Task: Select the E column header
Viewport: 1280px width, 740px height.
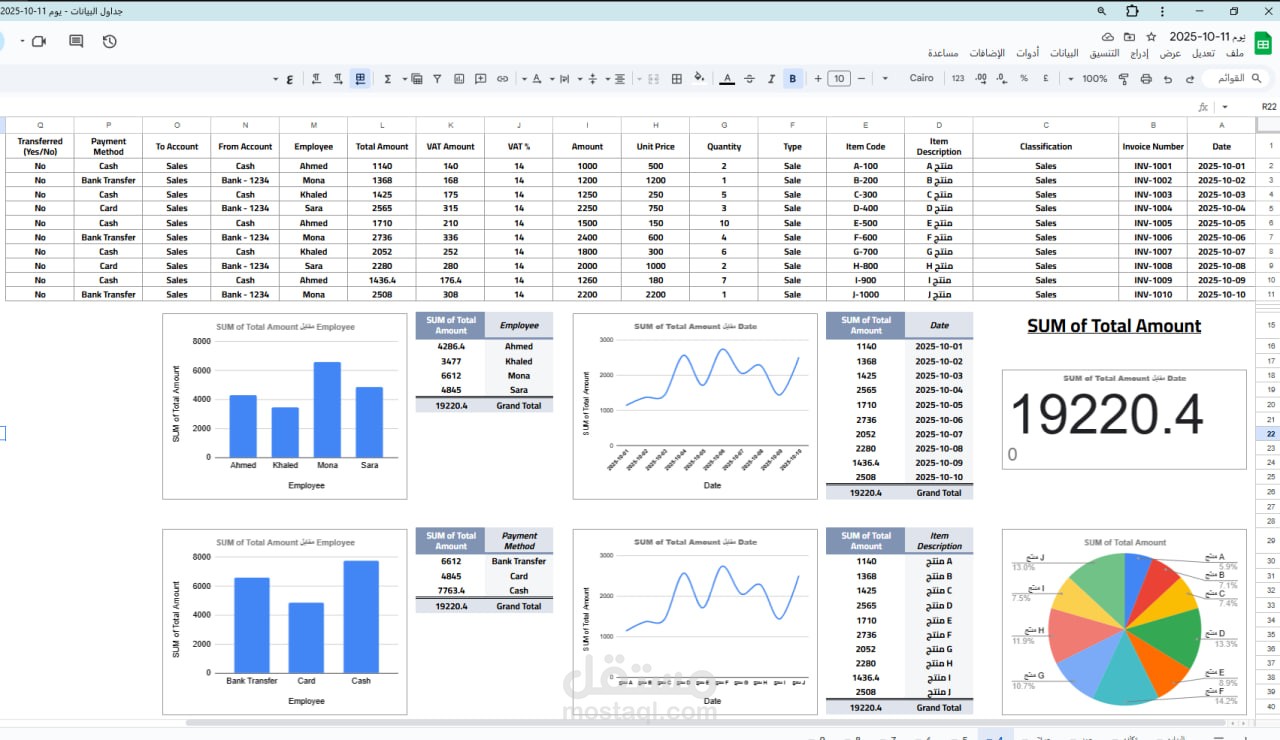Action: (865, 125)
